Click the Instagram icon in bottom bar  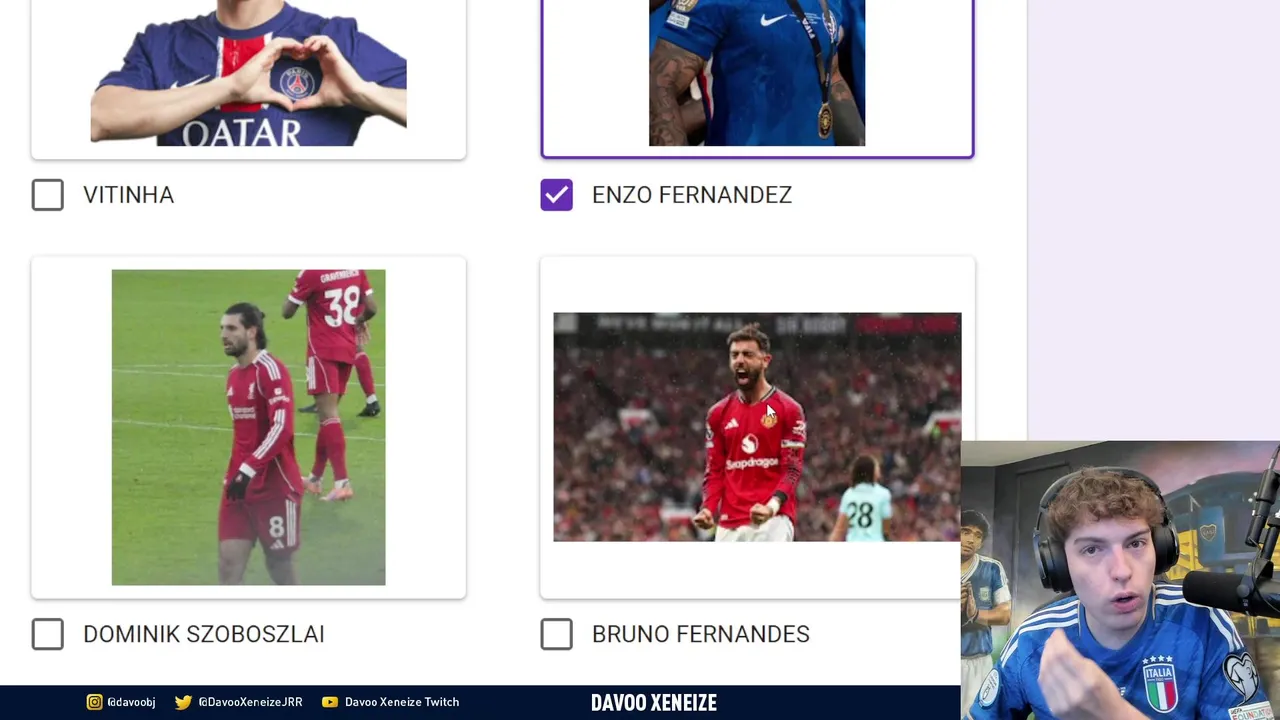[94, 702]
